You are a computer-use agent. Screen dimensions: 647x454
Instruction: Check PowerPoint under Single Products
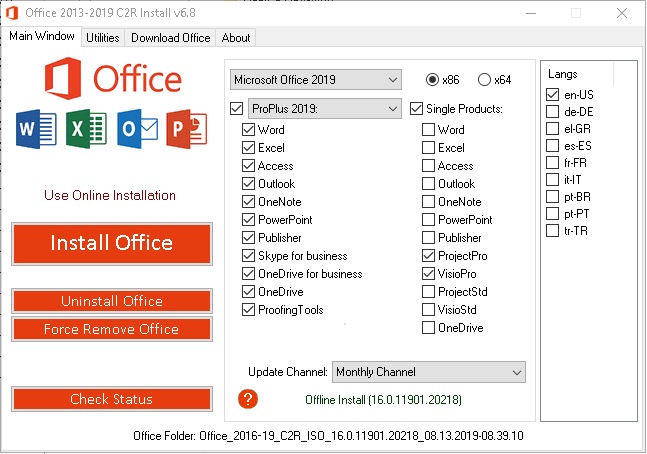[428, 220]
